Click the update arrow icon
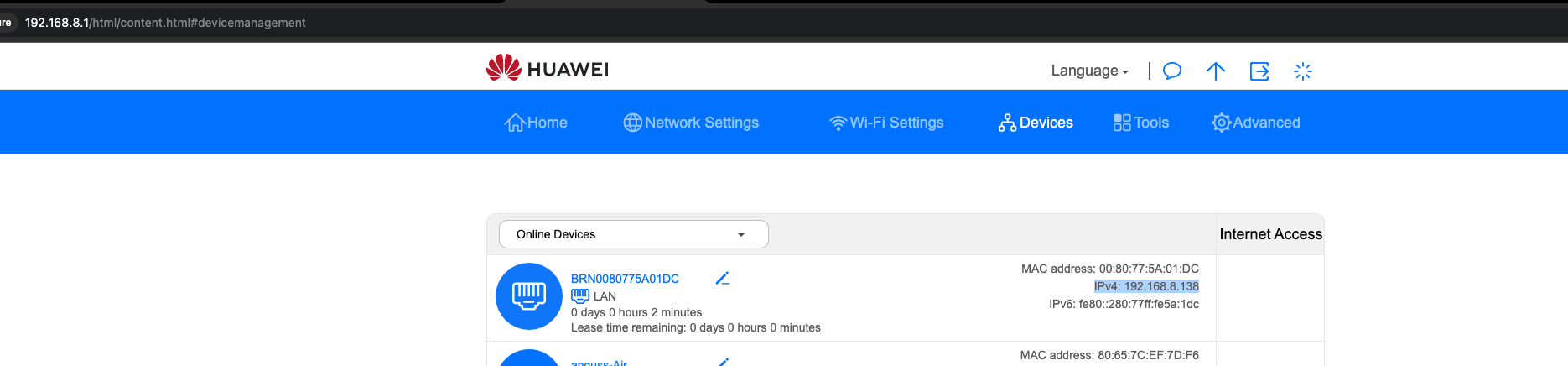The image size is (1568, 366). point(1215,71)
